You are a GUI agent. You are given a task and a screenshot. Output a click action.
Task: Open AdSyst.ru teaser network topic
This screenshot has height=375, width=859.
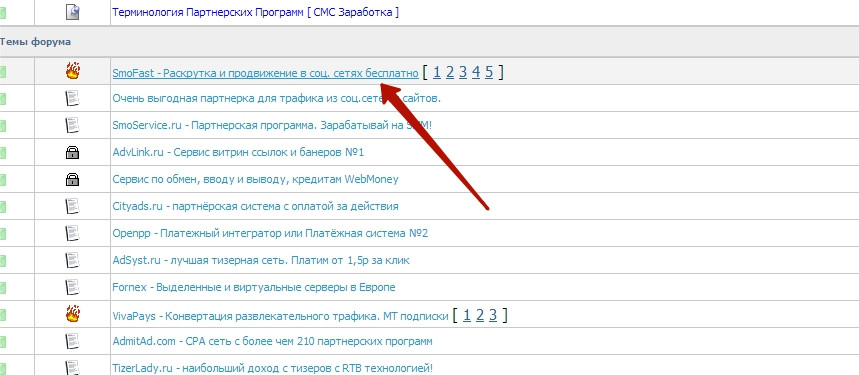(260, 260)
